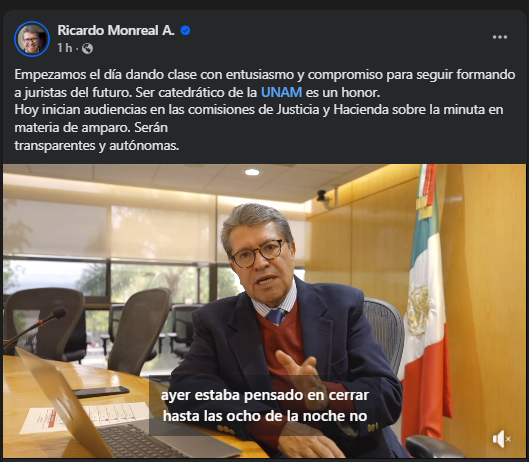This screenshot has width=529, height=462.
Task: Click the globe public audience icon
Action: [x=87, y=49]
